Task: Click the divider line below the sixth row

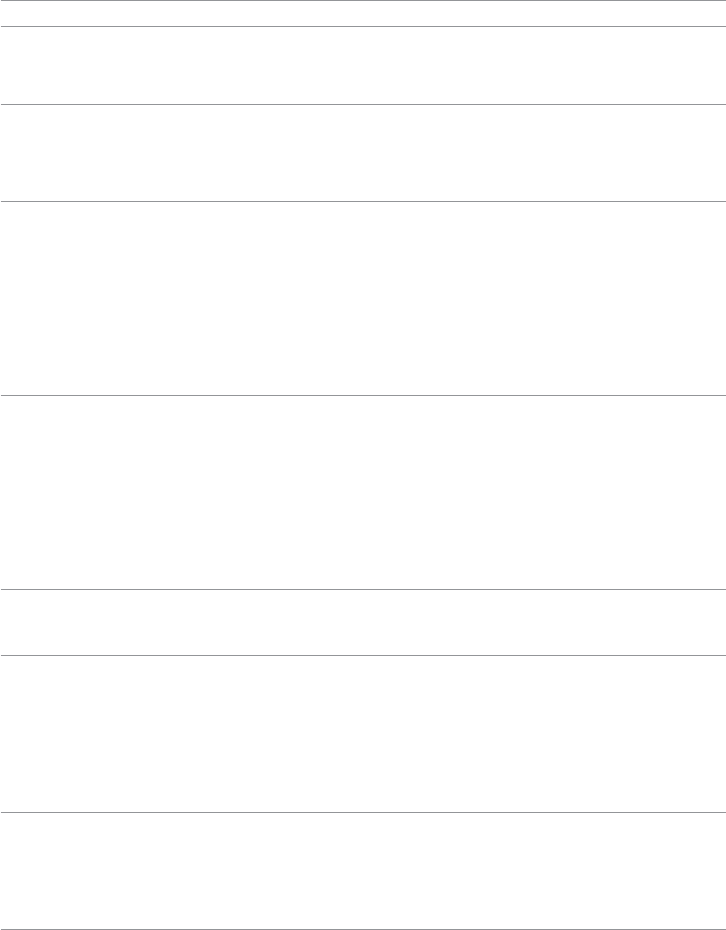Action: (363, 655)
